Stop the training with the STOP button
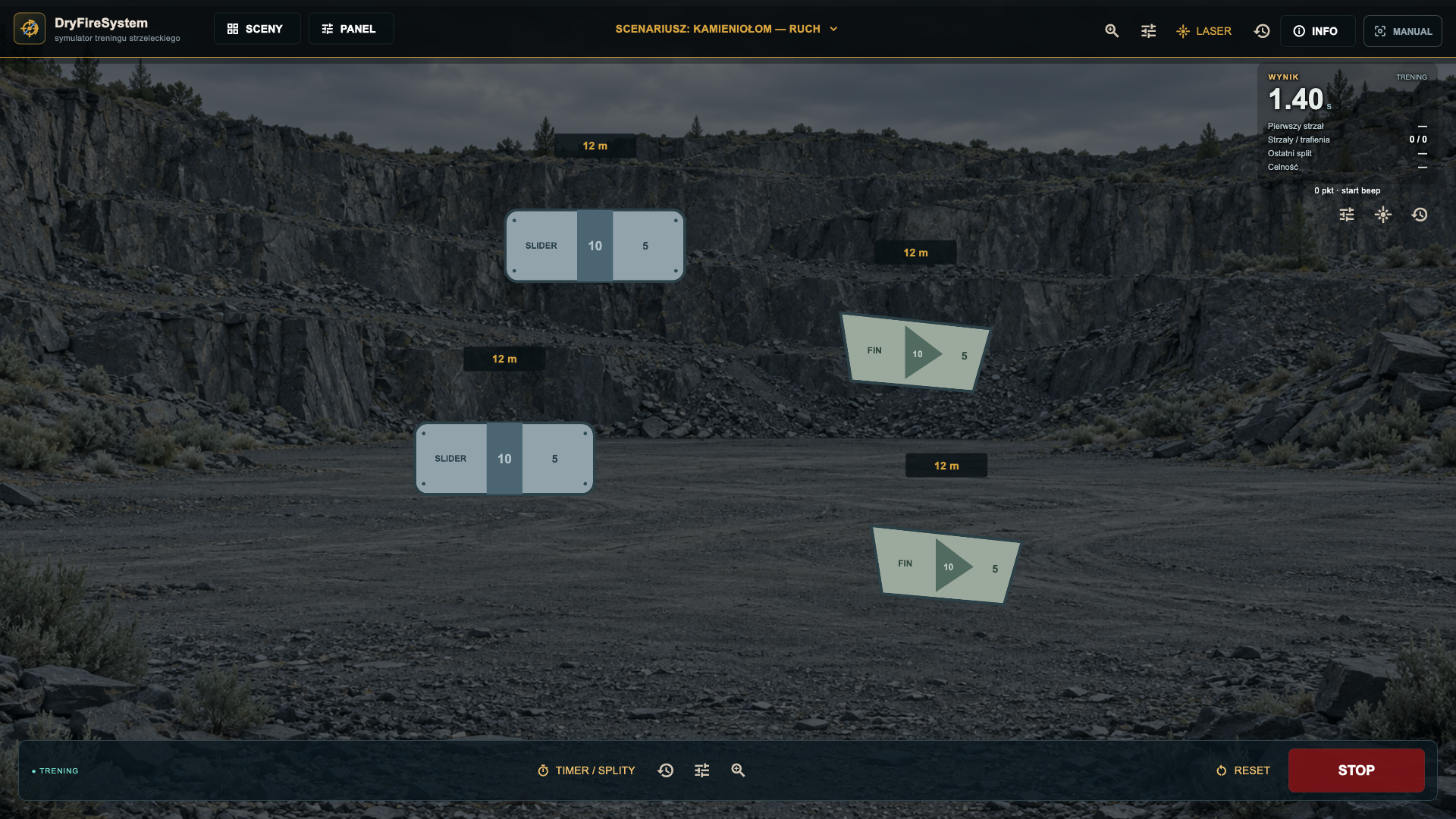Viewport: 1456px width, 819px height. (x=1356, y=770)
